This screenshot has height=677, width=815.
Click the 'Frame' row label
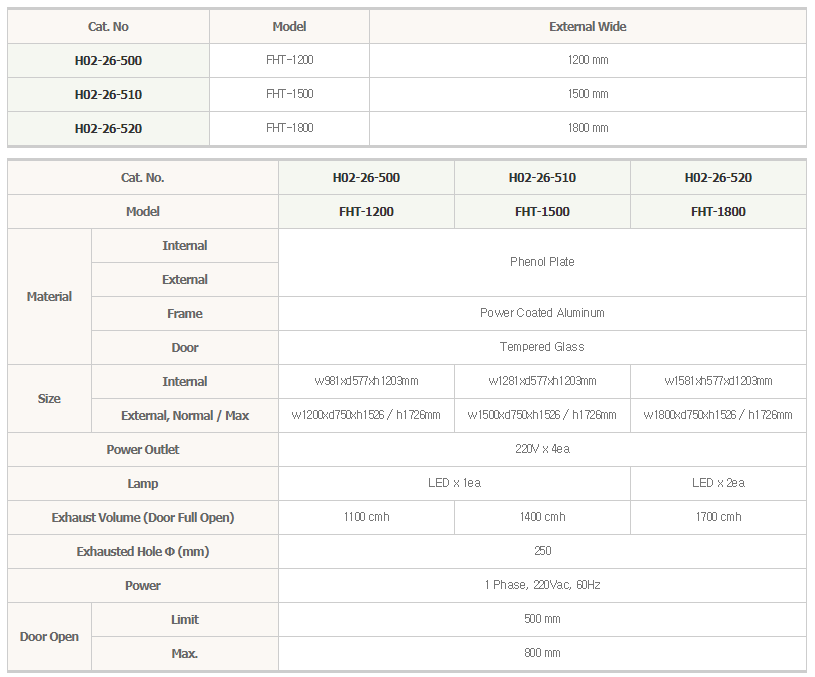pos(185,314)
